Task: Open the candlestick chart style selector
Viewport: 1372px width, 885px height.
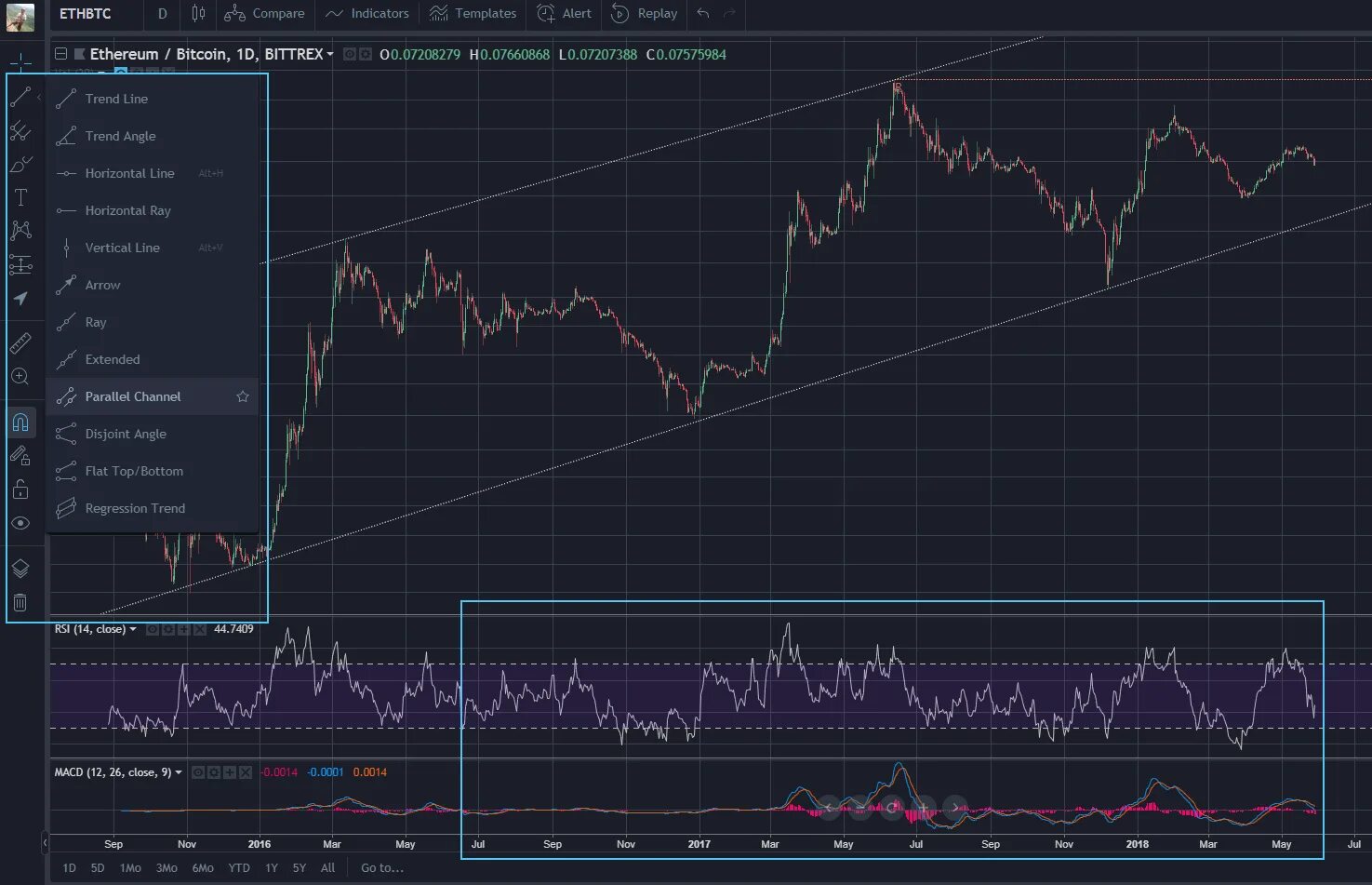Action: coord(198,14)
